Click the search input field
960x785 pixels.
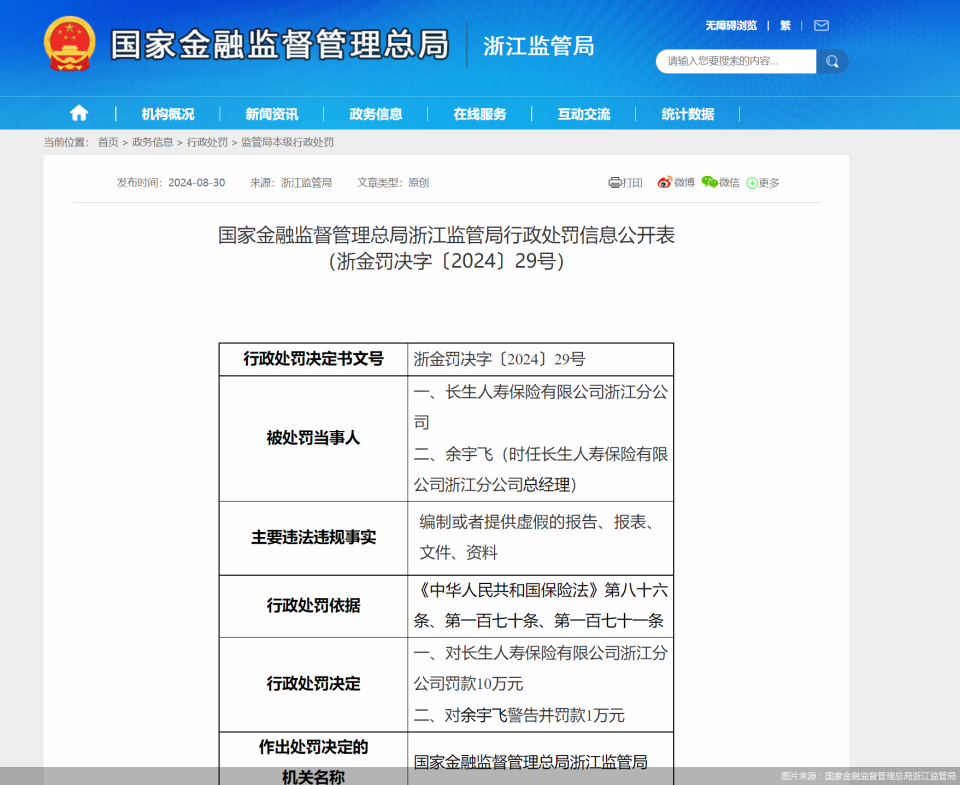(x=736, y=61)
